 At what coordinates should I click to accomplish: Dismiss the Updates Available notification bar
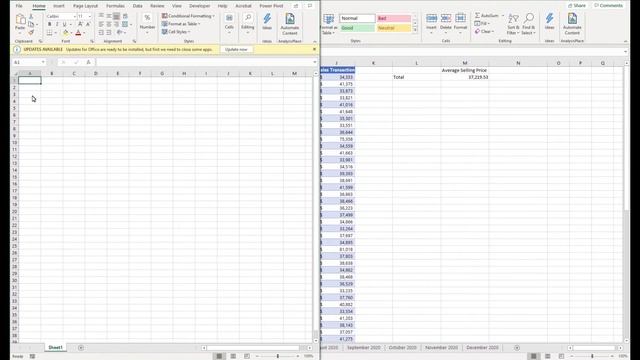(x=314, y=49)
